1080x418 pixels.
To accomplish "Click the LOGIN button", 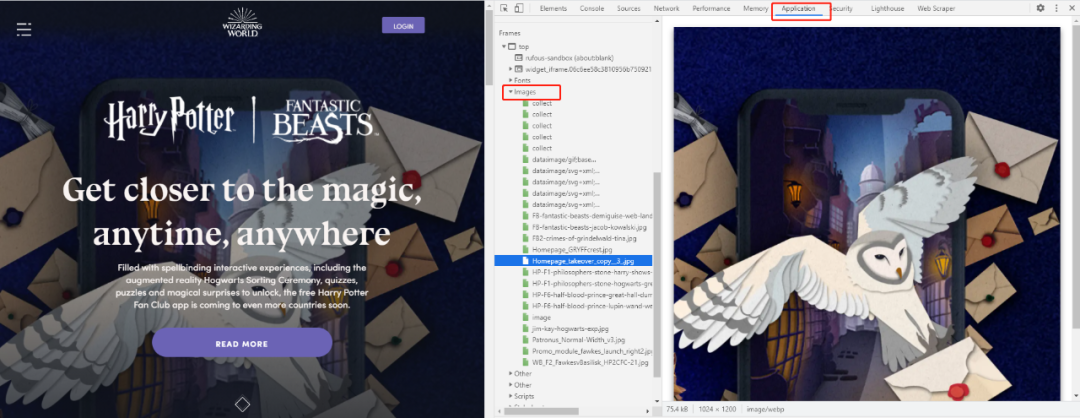I will 403,26.
